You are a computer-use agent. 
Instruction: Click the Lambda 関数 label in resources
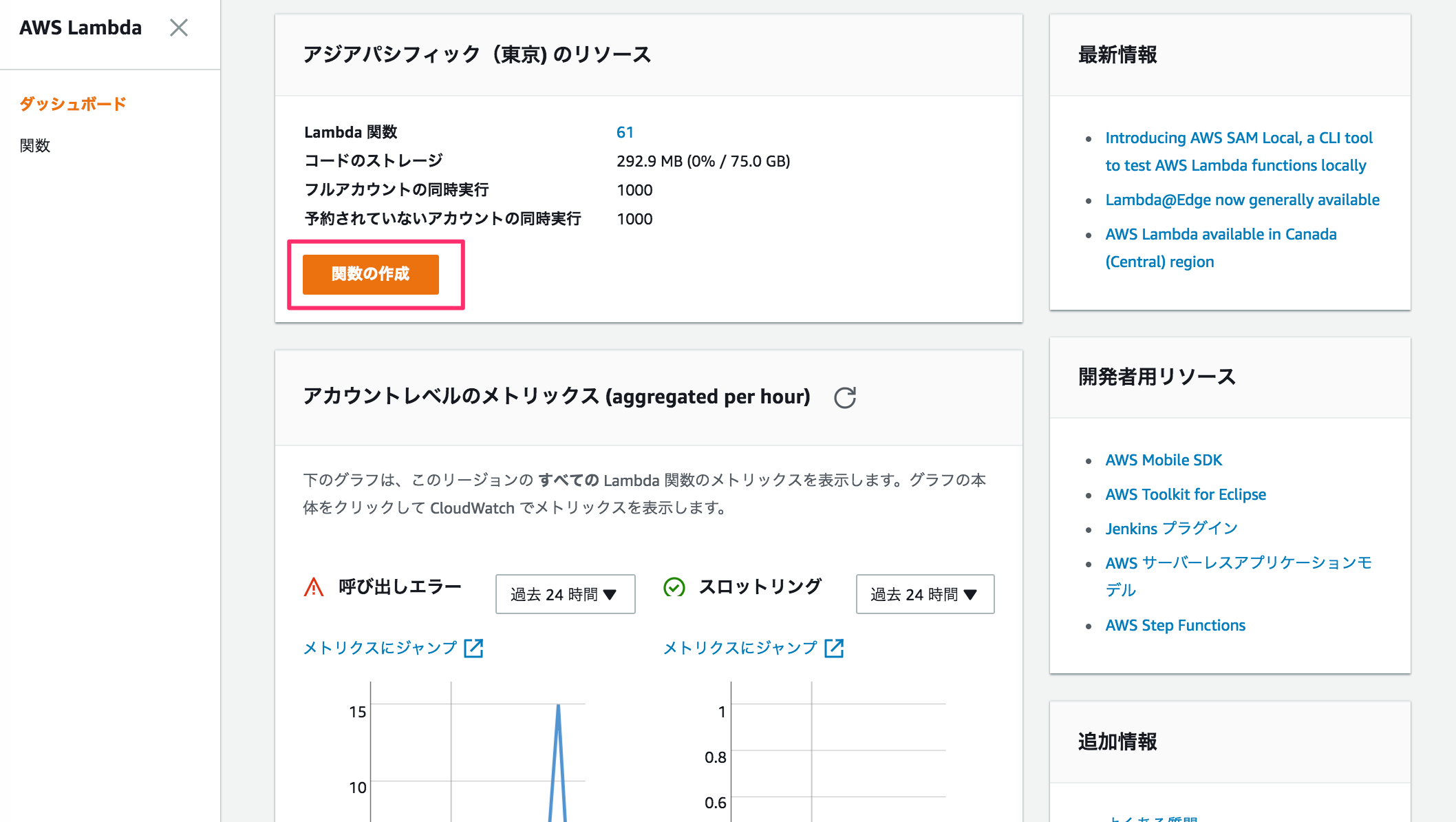(351, 132)
